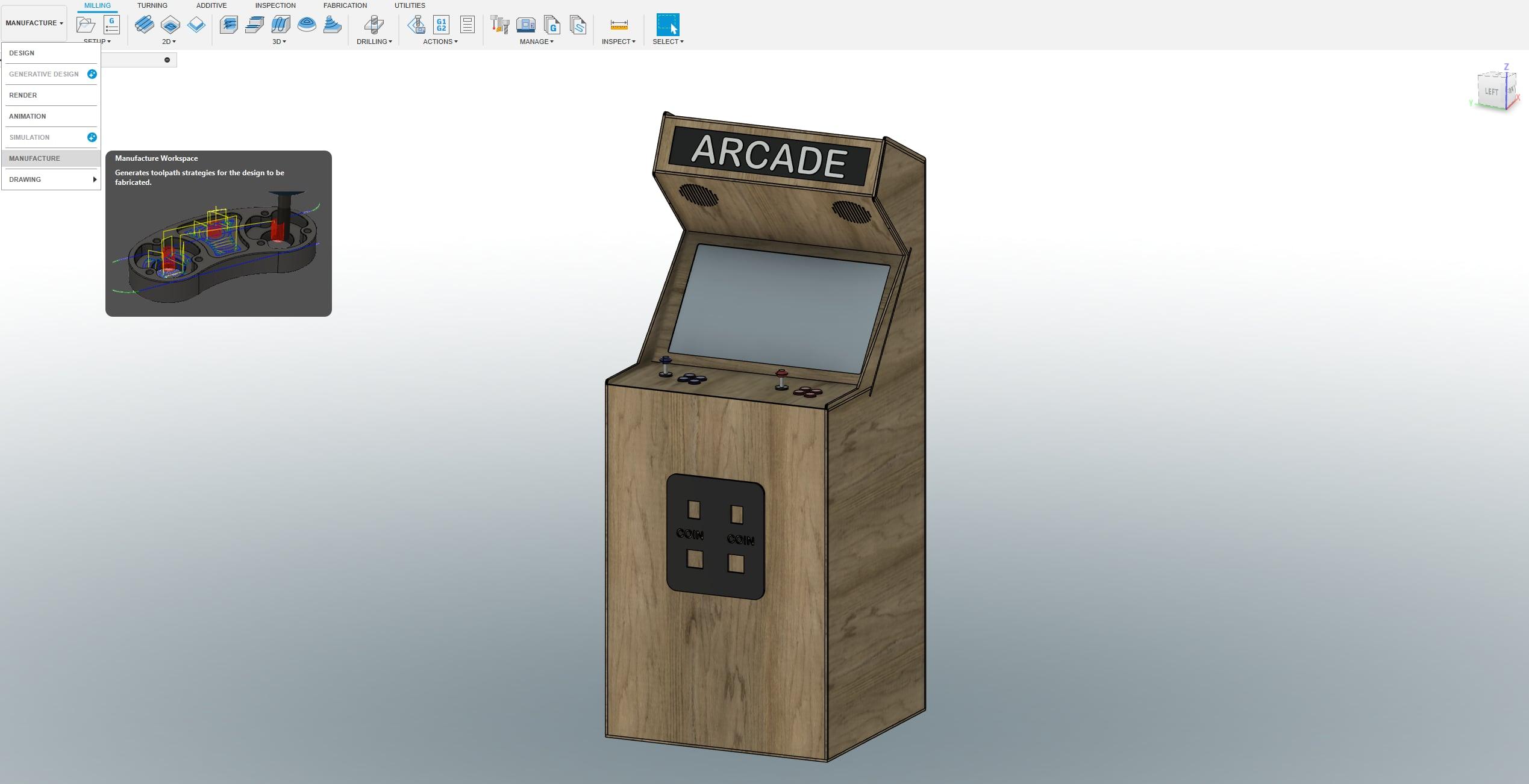Click the Generative Design blue badge icon
The image size is (1529, 784).
click(92, 74)
